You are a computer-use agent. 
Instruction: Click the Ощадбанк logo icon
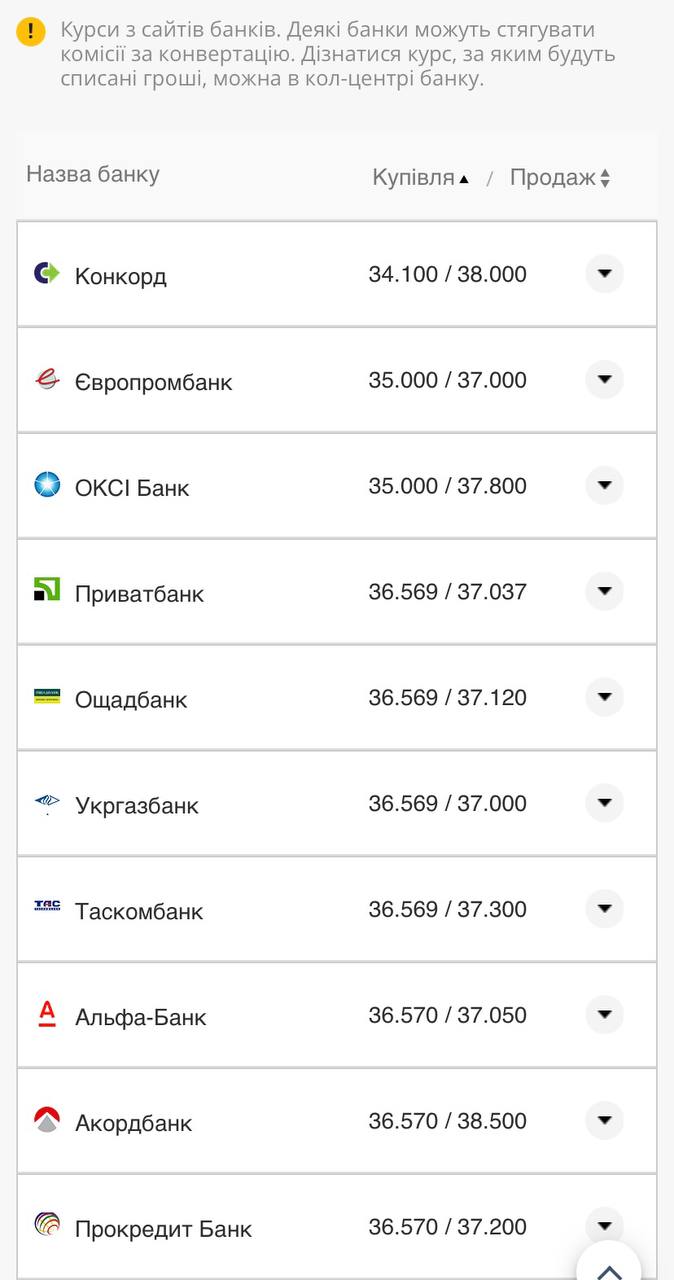[47, 697]
